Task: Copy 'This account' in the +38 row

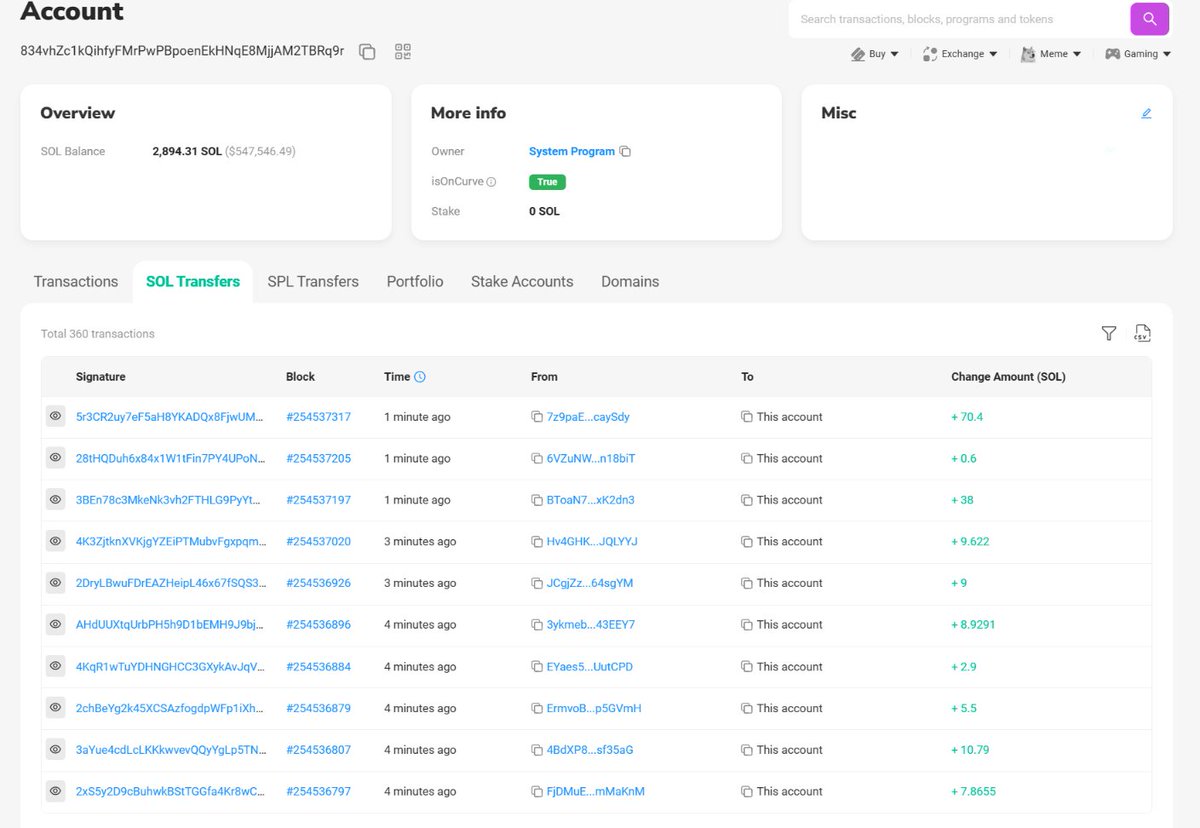Action: click(x=747, y=500)
